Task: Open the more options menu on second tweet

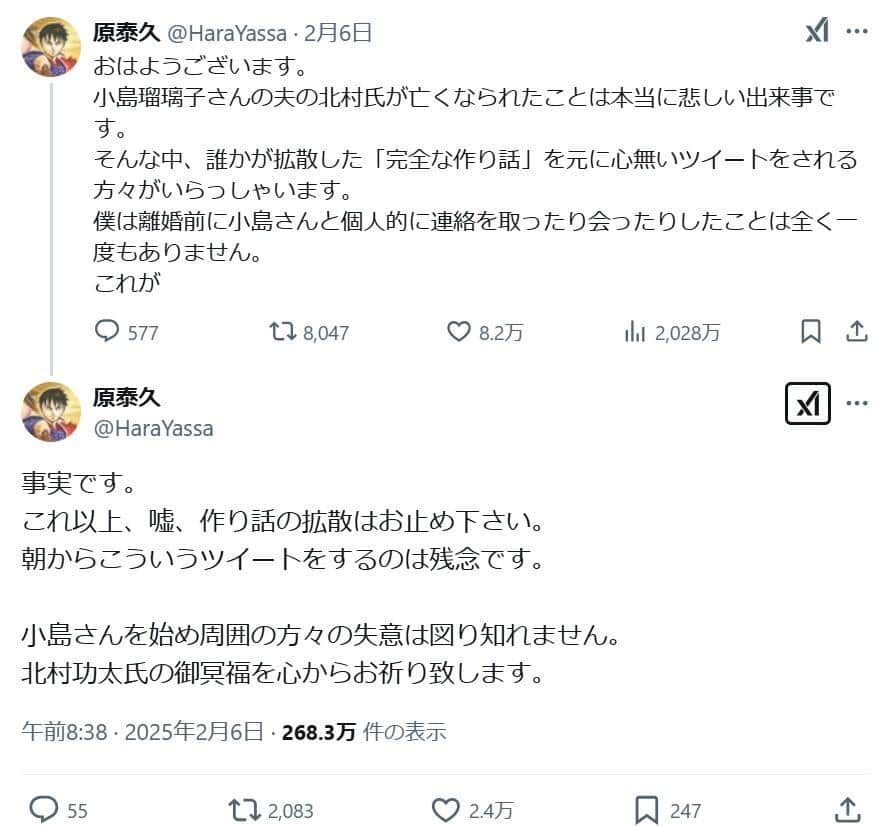Action: [856, 403]
